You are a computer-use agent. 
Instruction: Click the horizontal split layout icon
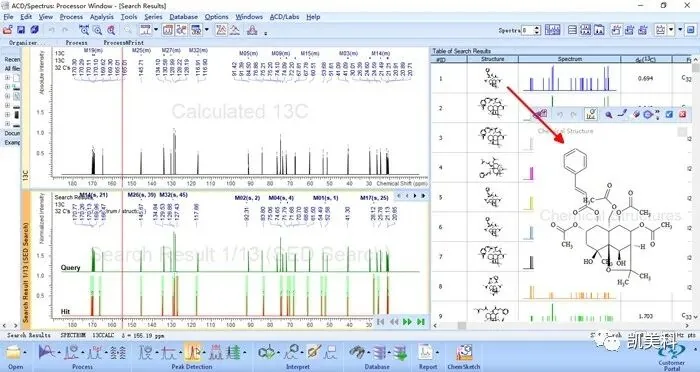pyautogui.click(x=572, y=30)
